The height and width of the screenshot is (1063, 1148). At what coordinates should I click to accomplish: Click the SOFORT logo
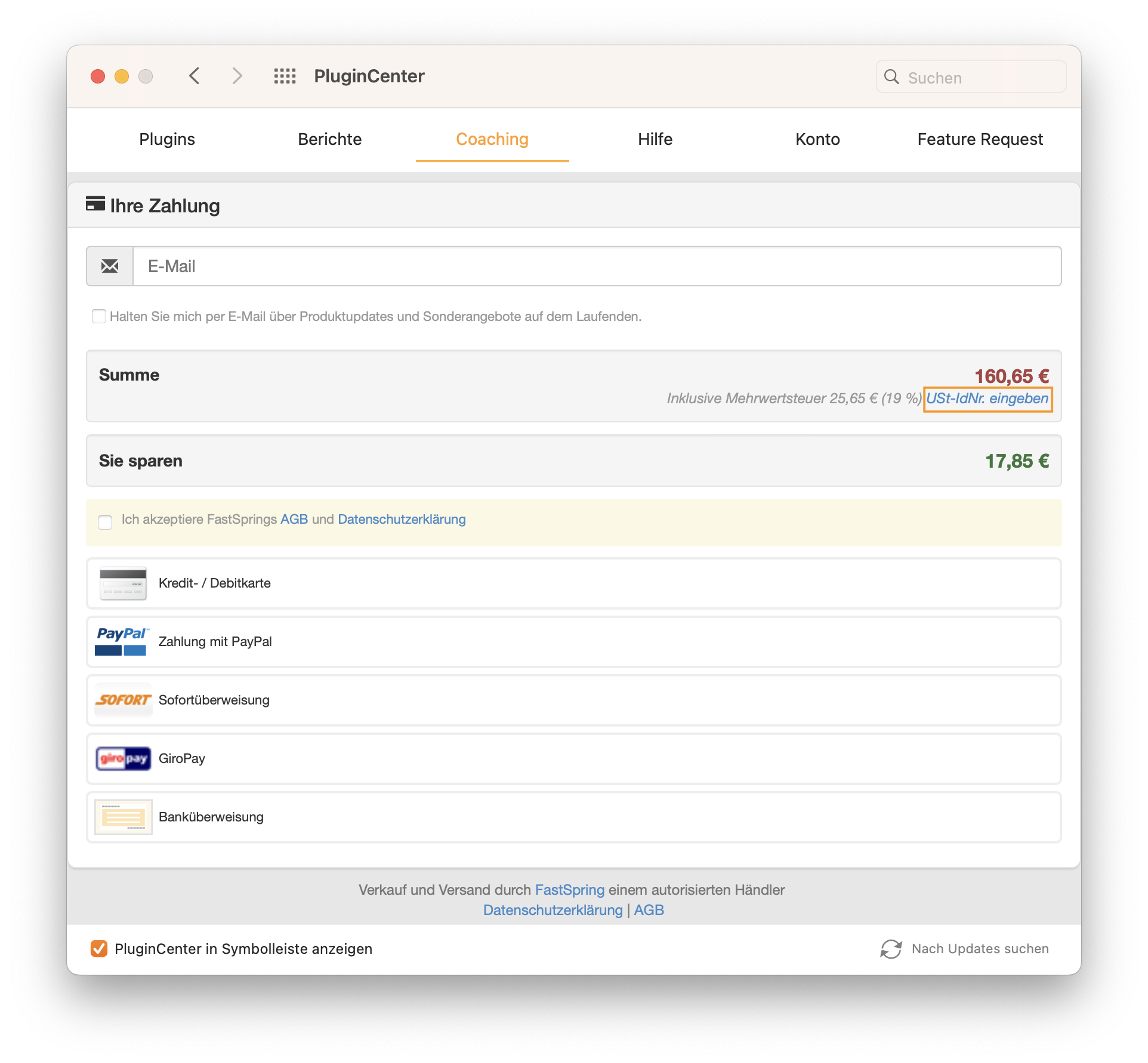click(123, 700)
